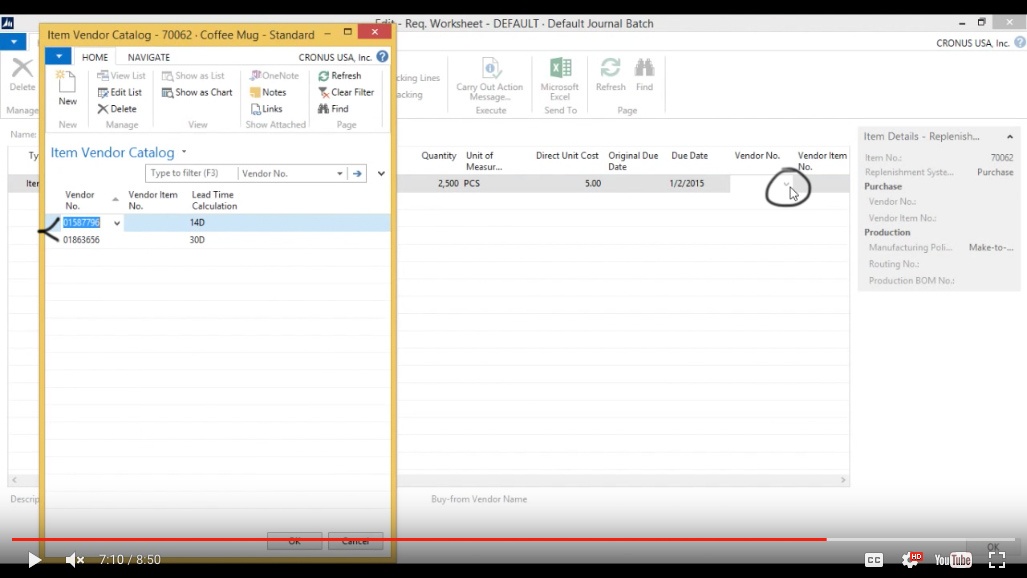
Task: Clear Filter in the catalog ribbon
Action: coord(346,92)
